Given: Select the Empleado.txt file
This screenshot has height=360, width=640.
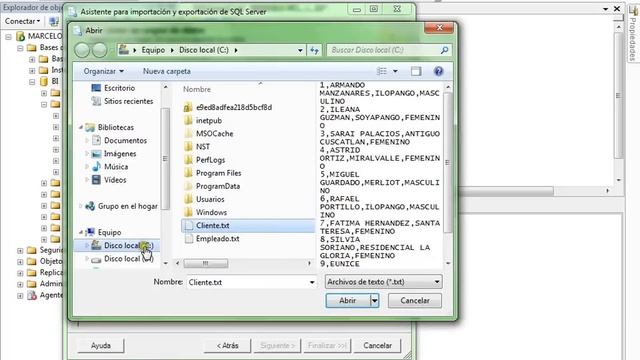Looking at the screenshot, I should [217, 239].
